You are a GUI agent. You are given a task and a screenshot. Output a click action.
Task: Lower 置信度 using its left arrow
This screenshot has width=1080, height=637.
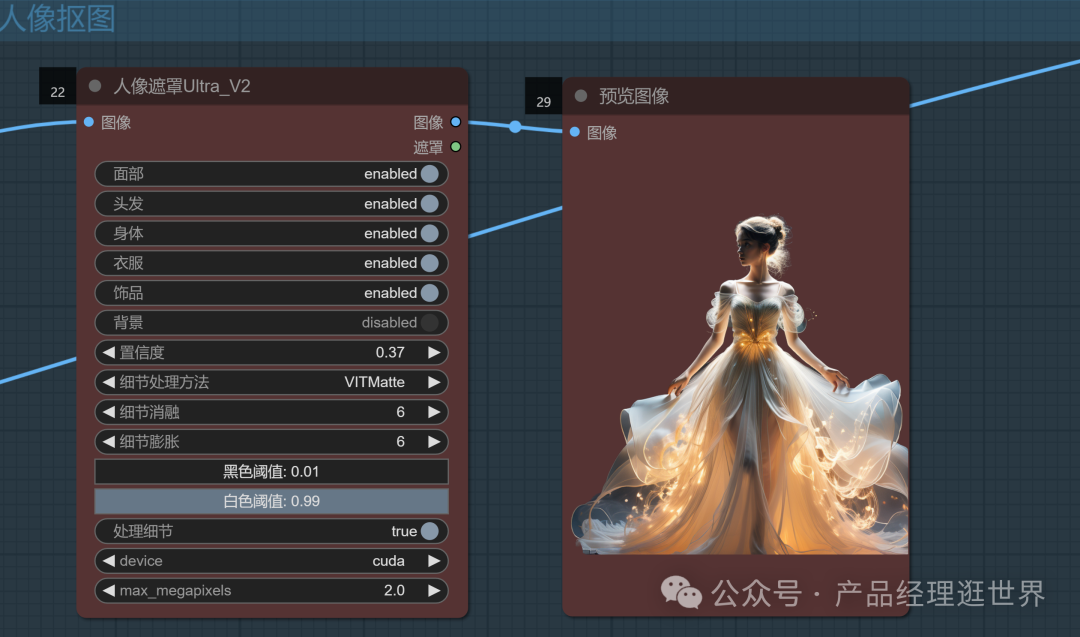point(107,352)
